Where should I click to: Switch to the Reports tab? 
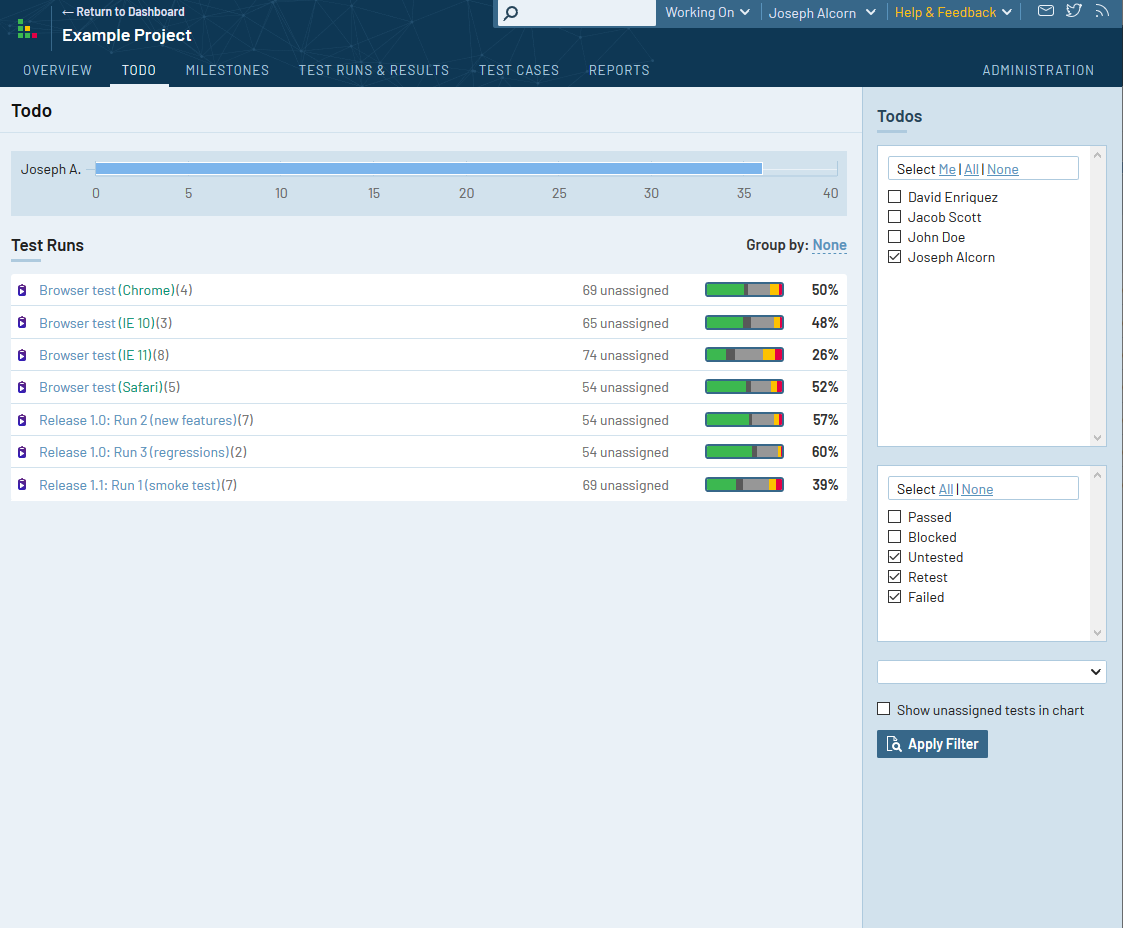tap(620, 70)
